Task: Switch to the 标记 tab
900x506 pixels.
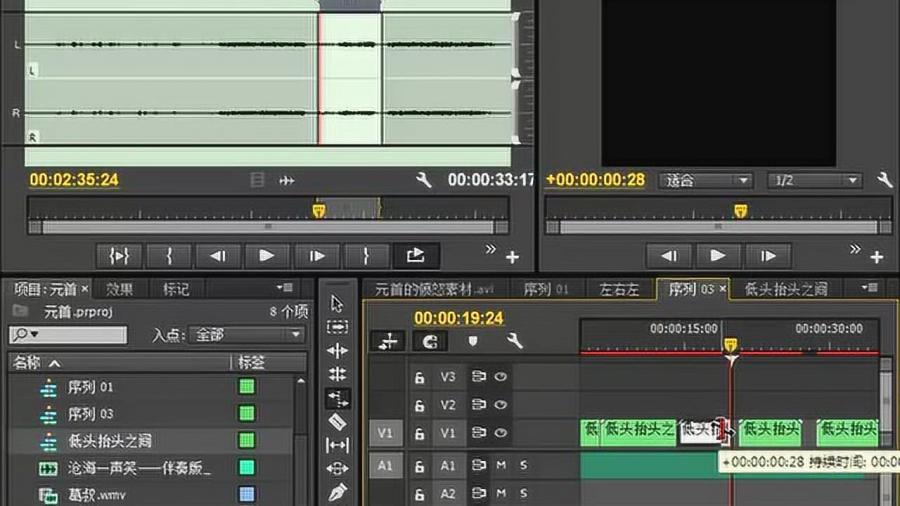Action: click(x=176, y=289)
